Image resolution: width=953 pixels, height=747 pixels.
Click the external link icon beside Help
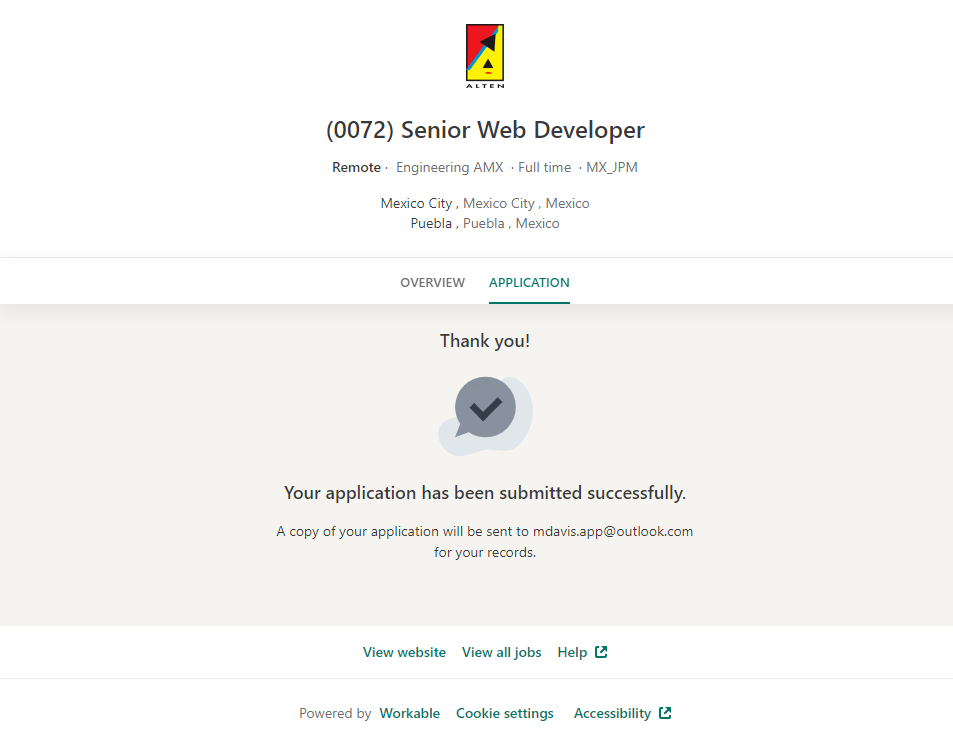tap(601, 652)
